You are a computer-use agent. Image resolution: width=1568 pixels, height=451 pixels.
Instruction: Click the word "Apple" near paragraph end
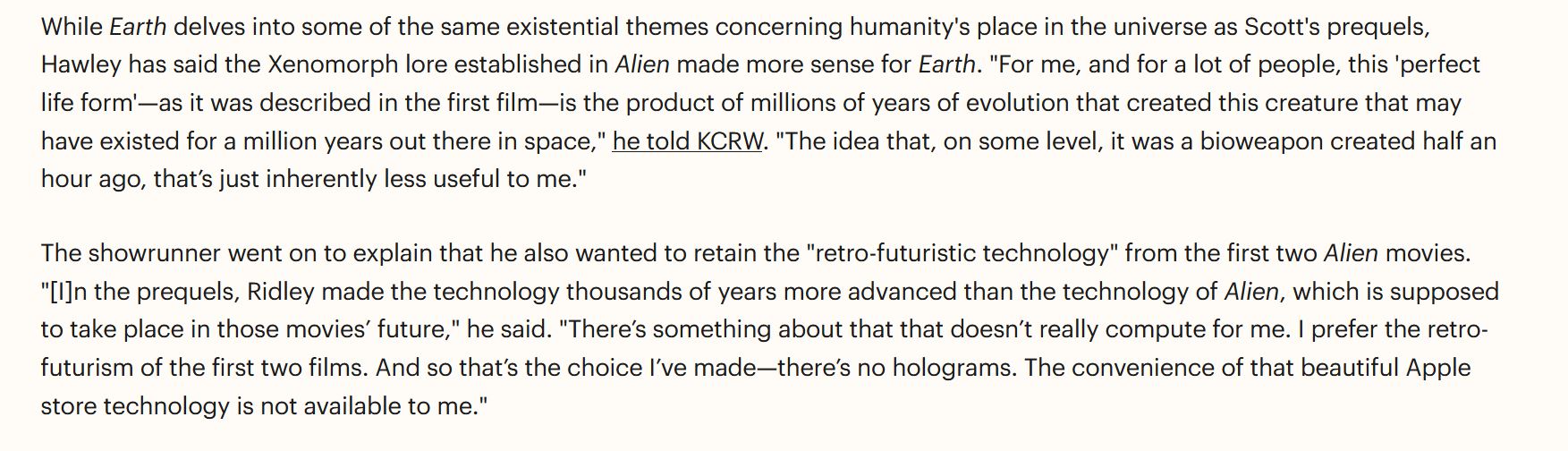click(1438, 368)
